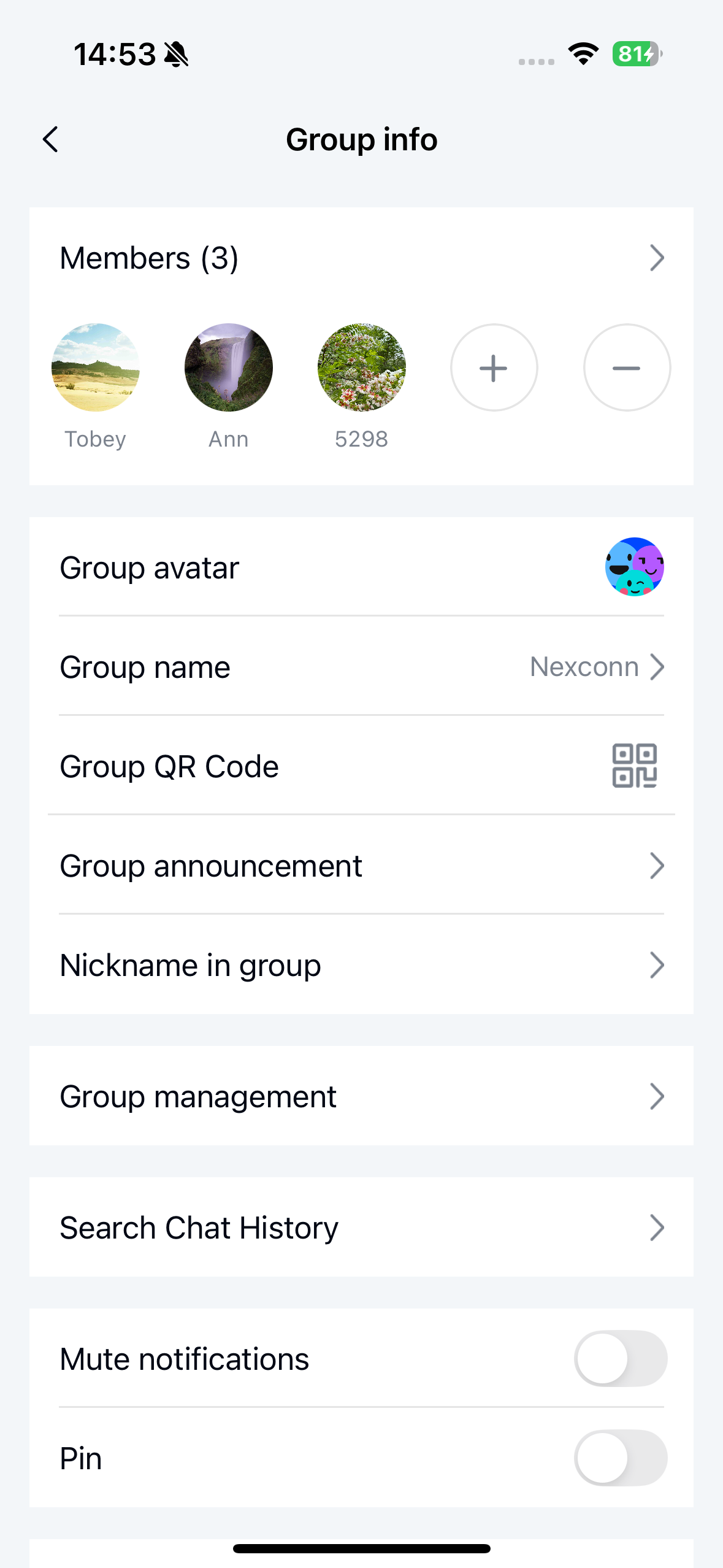Tap the 5298 member flower avatar

coord(361,367)
